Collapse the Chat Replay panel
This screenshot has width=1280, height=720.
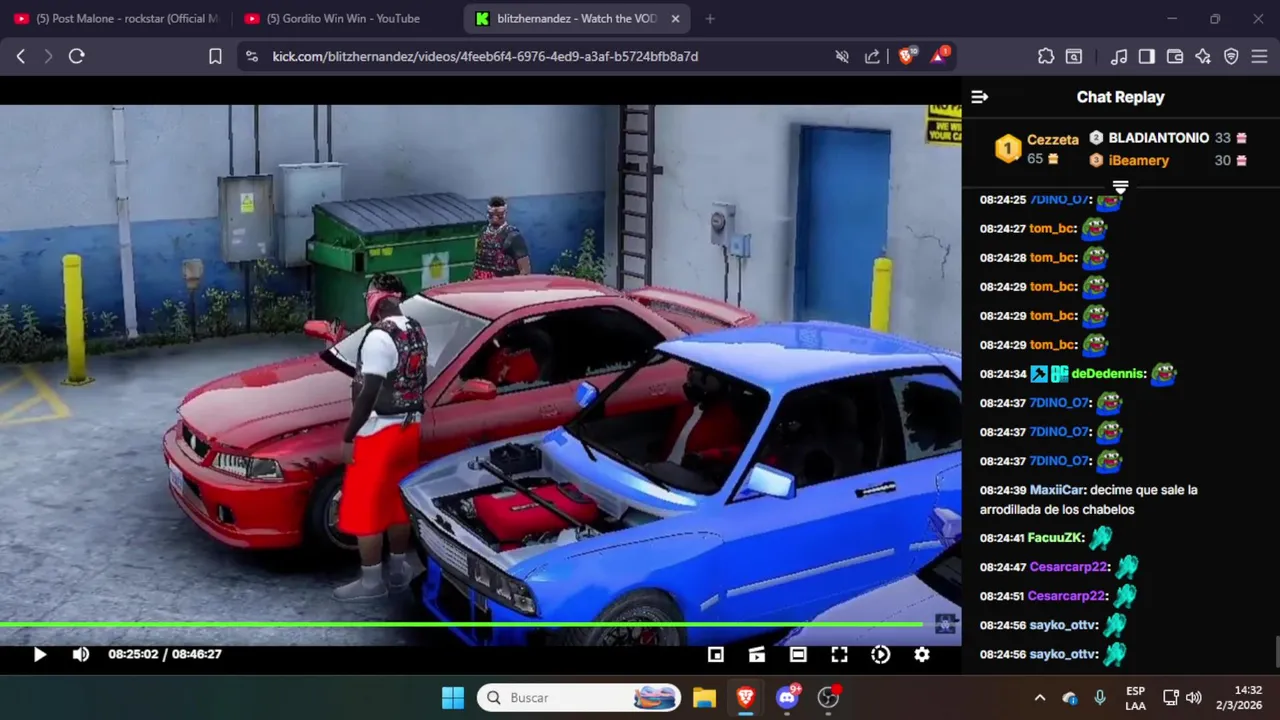[x=980, y=97]
